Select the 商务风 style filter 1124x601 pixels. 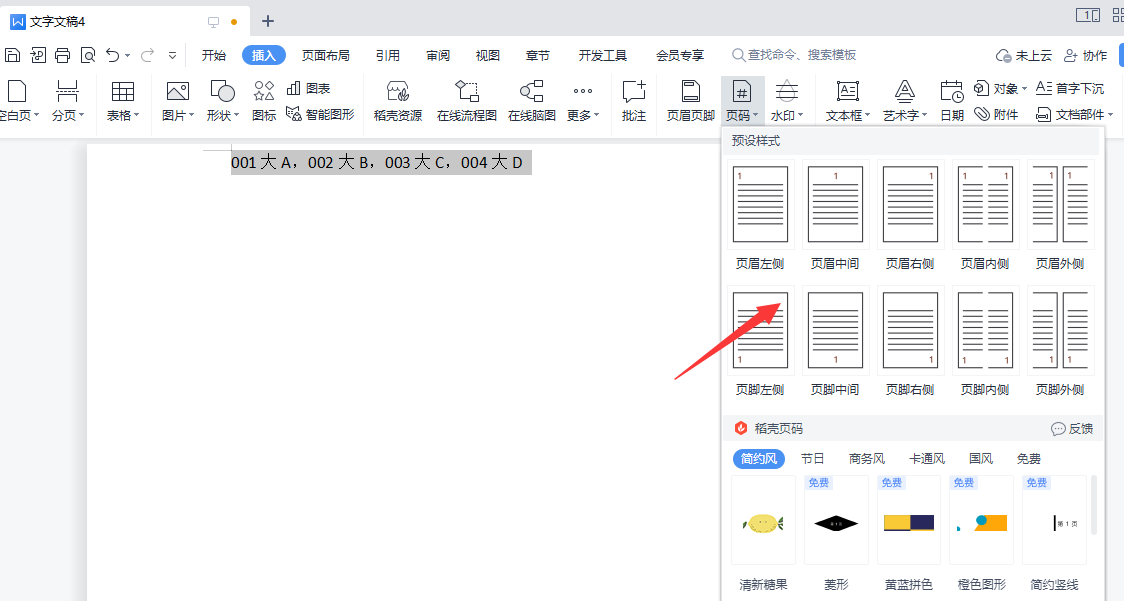pyautogui.click(x=867, y=458)
